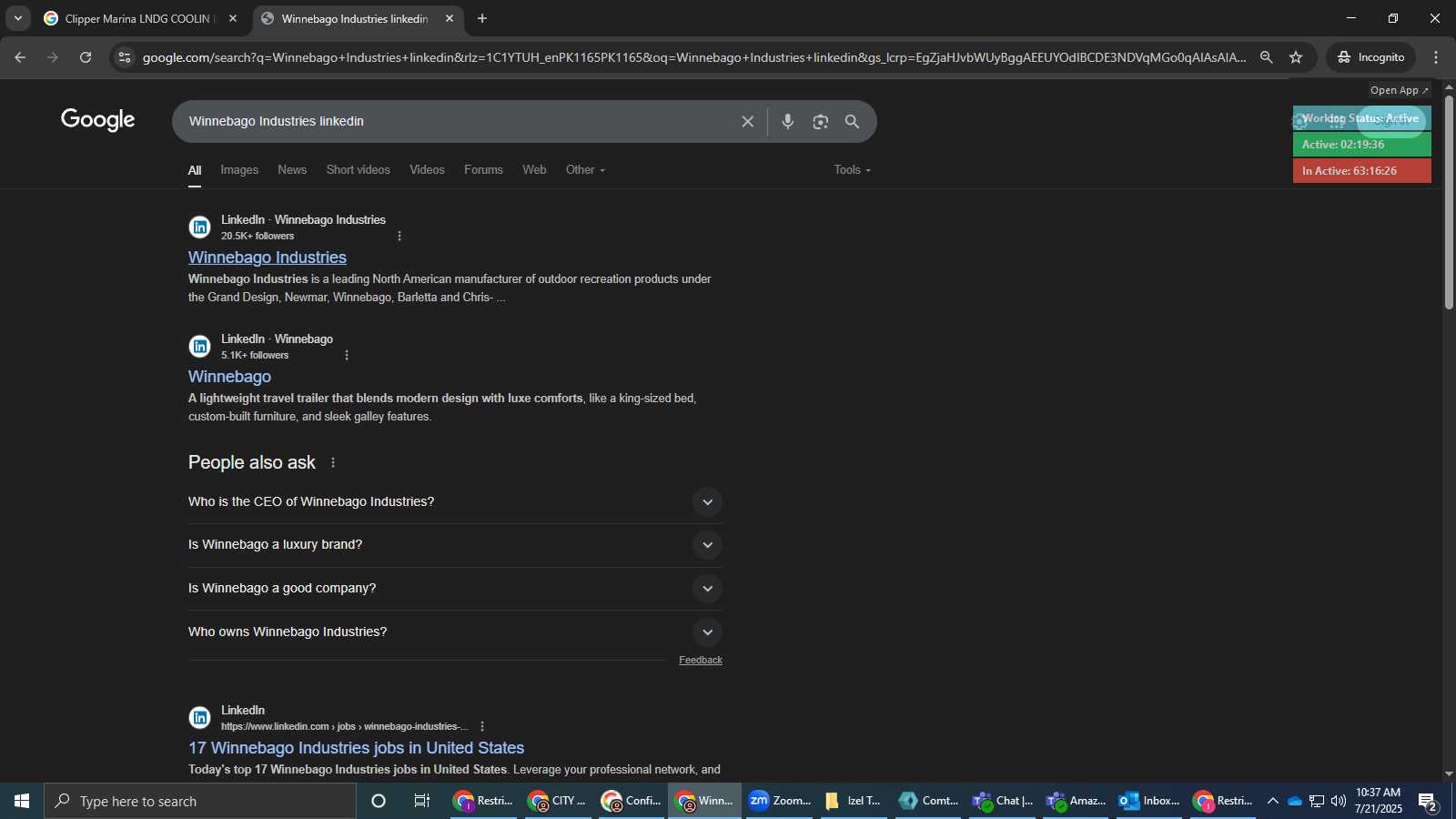
Task: Open more options for LinkedIn jobs result
Action: (482, 726)
